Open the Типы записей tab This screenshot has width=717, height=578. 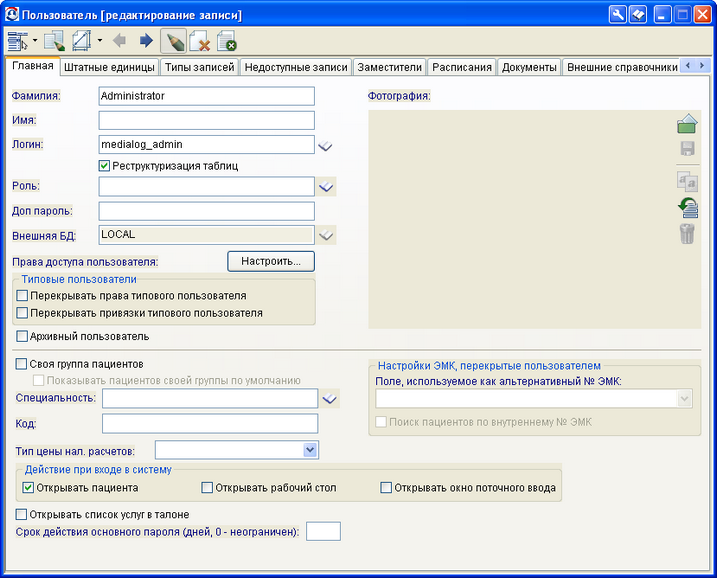199,67
